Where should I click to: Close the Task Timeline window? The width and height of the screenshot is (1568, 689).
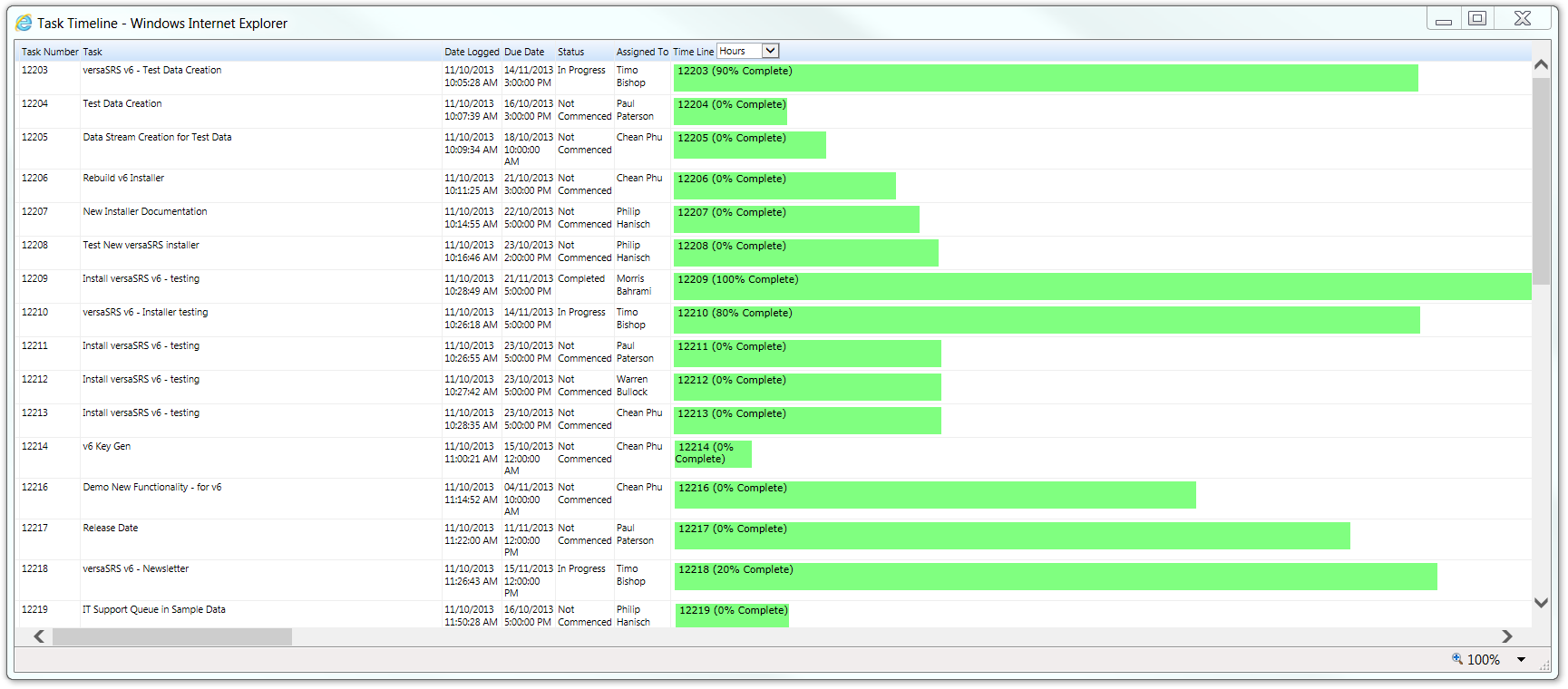coord(1523,18)
